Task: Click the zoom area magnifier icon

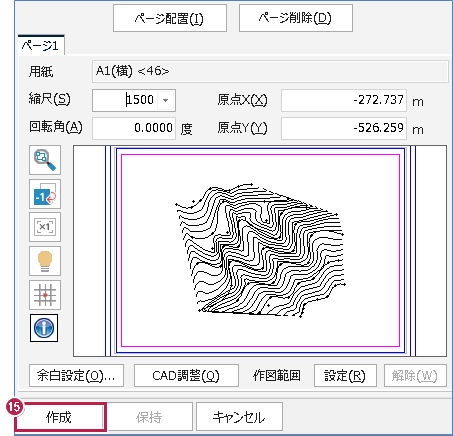Action: pyautogui.click(x=45, y=160)
